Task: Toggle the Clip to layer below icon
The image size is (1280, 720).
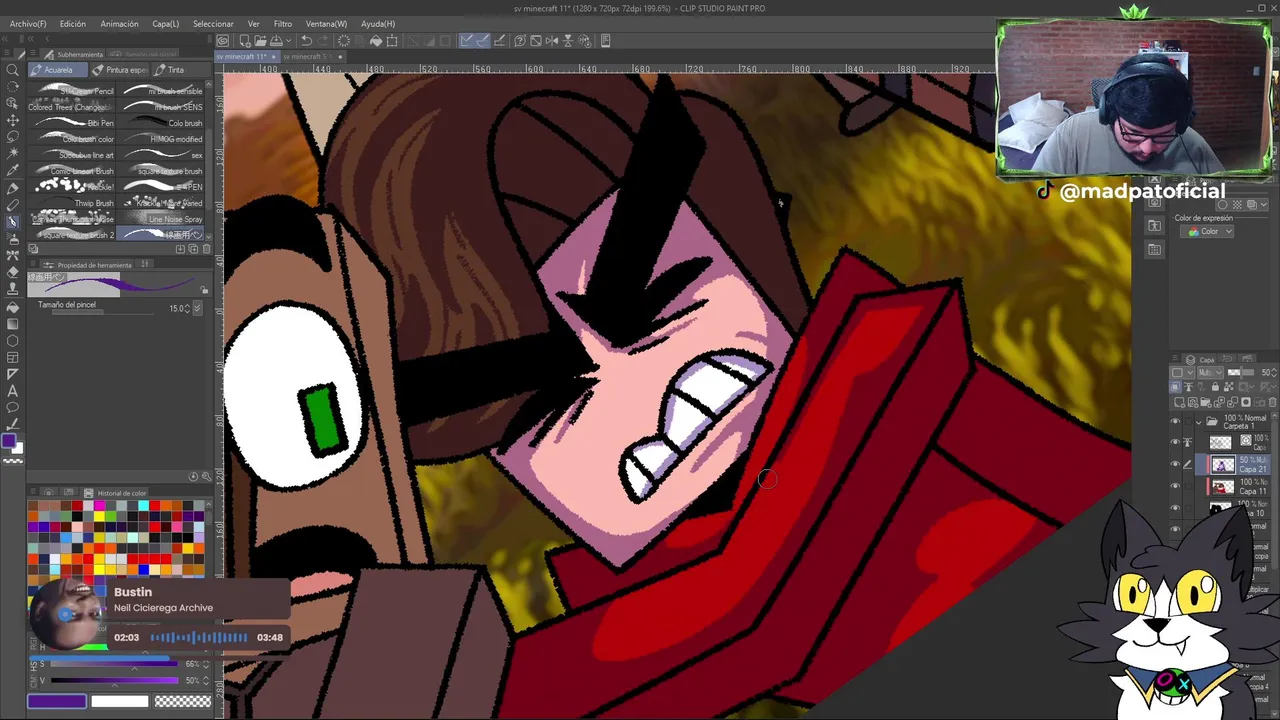Action: pyautogui.click(x=1176, y=387)
